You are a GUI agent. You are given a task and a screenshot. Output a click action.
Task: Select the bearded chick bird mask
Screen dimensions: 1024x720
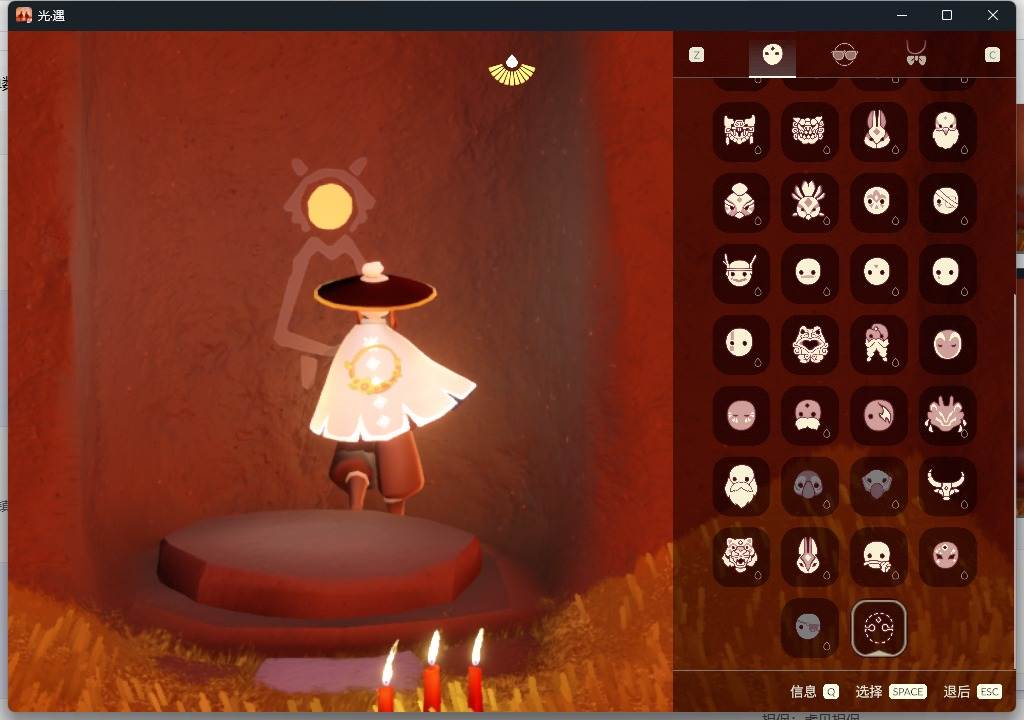(x=946, y=131)
